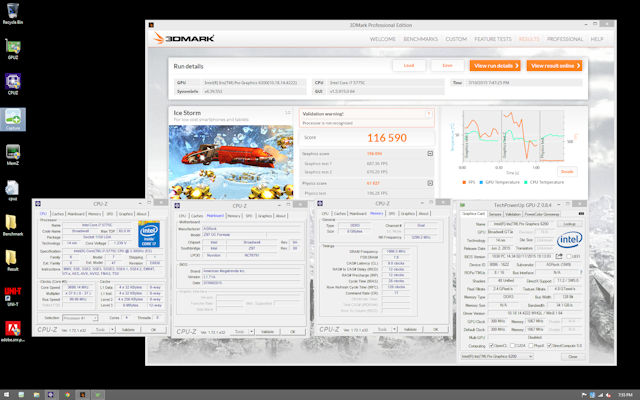Screen dimensions: 640x400
Task: Open the Recycle Bin desktop icon
Action: point(13,13)
